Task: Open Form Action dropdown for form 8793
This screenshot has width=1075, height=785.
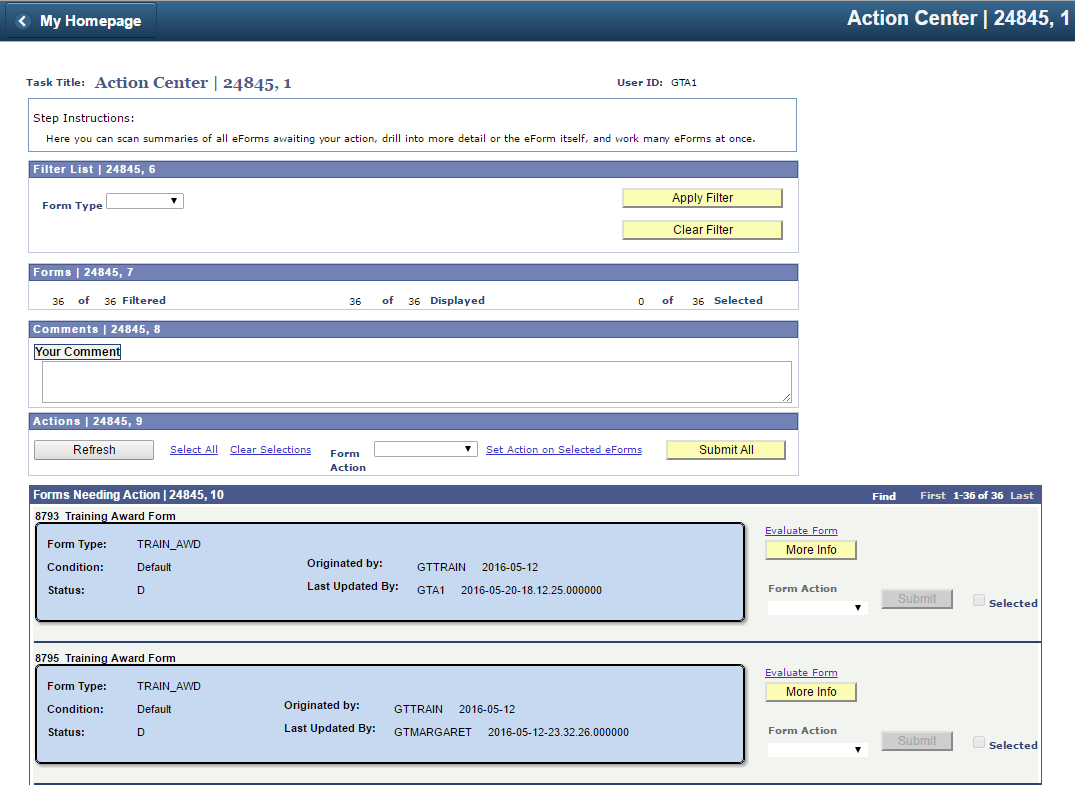Action: click(816, 607)
